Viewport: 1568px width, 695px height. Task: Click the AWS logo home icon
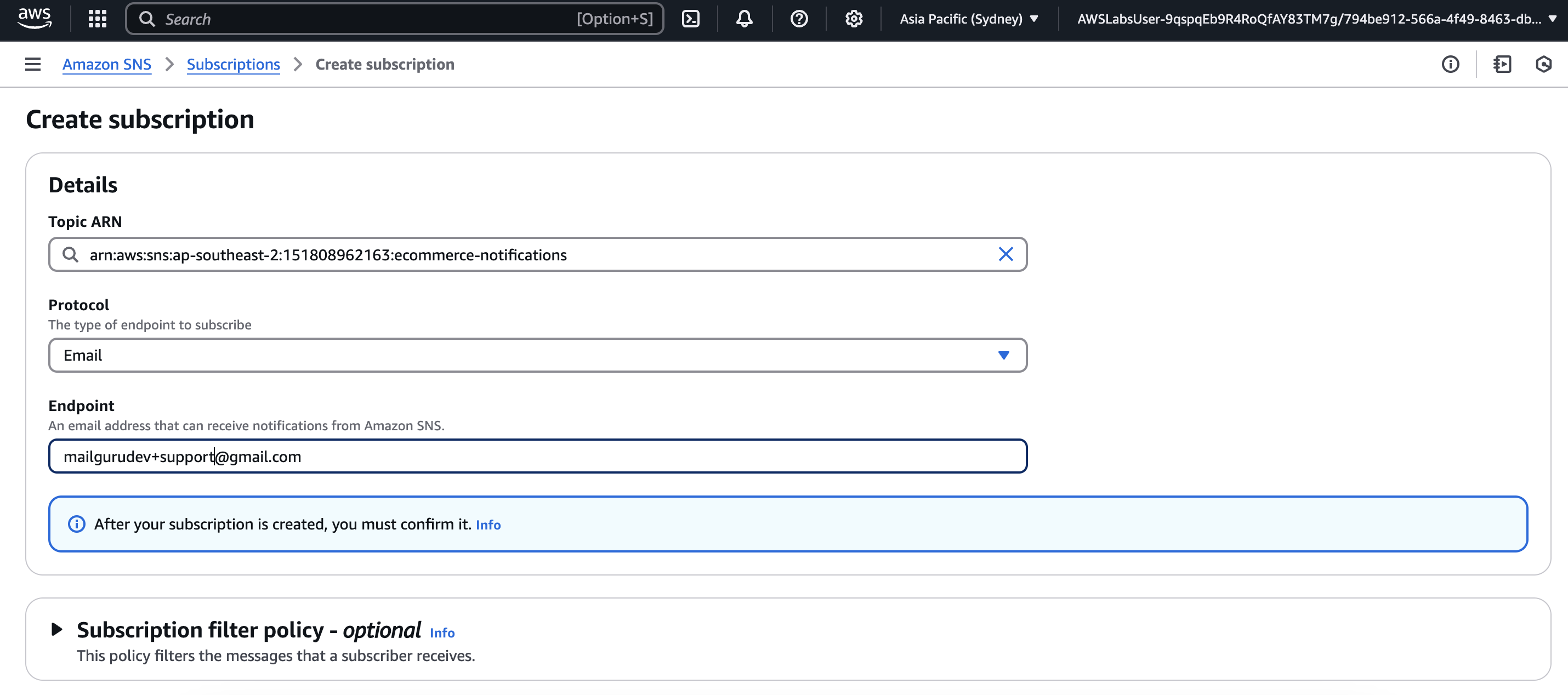pyautogui.click(x=35, y=18)
